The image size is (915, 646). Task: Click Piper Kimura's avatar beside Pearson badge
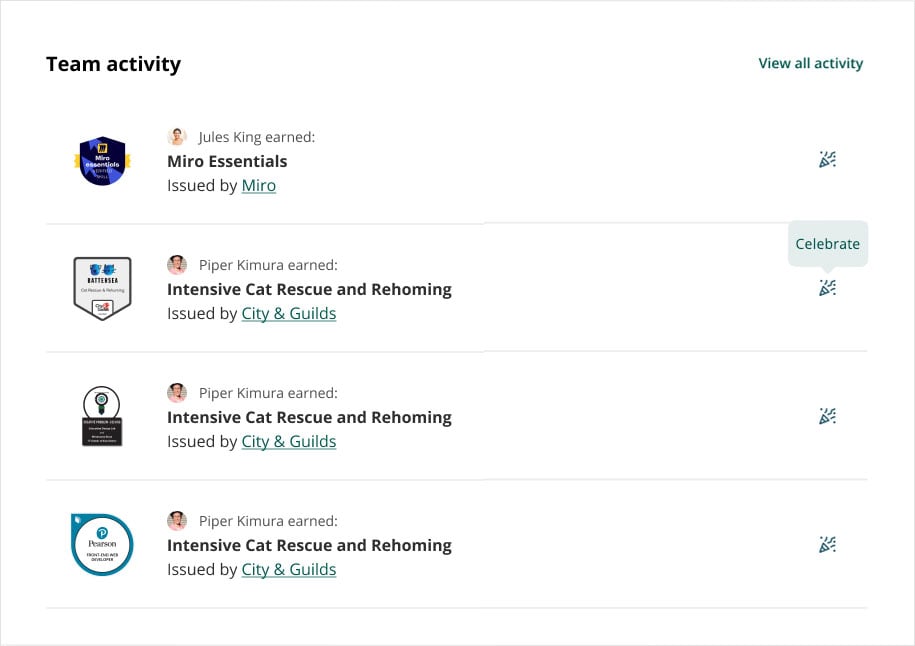tap(177, 521)
